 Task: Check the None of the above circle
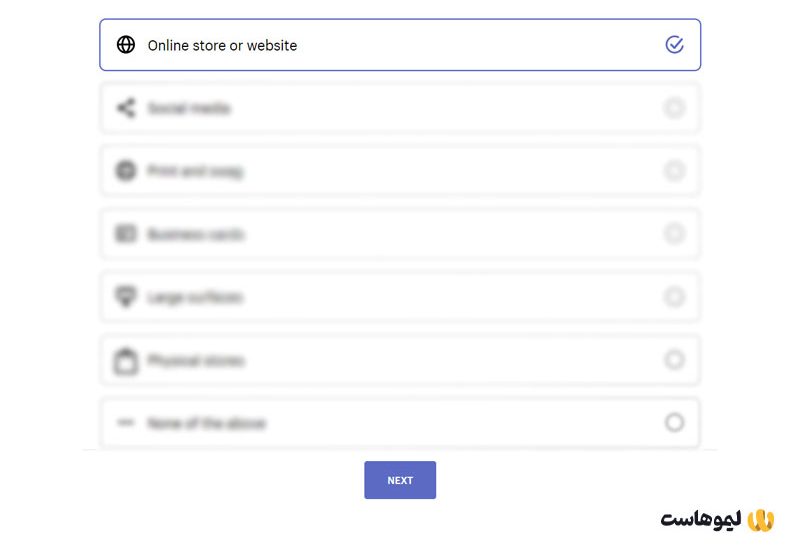click(x=675, y=423)
